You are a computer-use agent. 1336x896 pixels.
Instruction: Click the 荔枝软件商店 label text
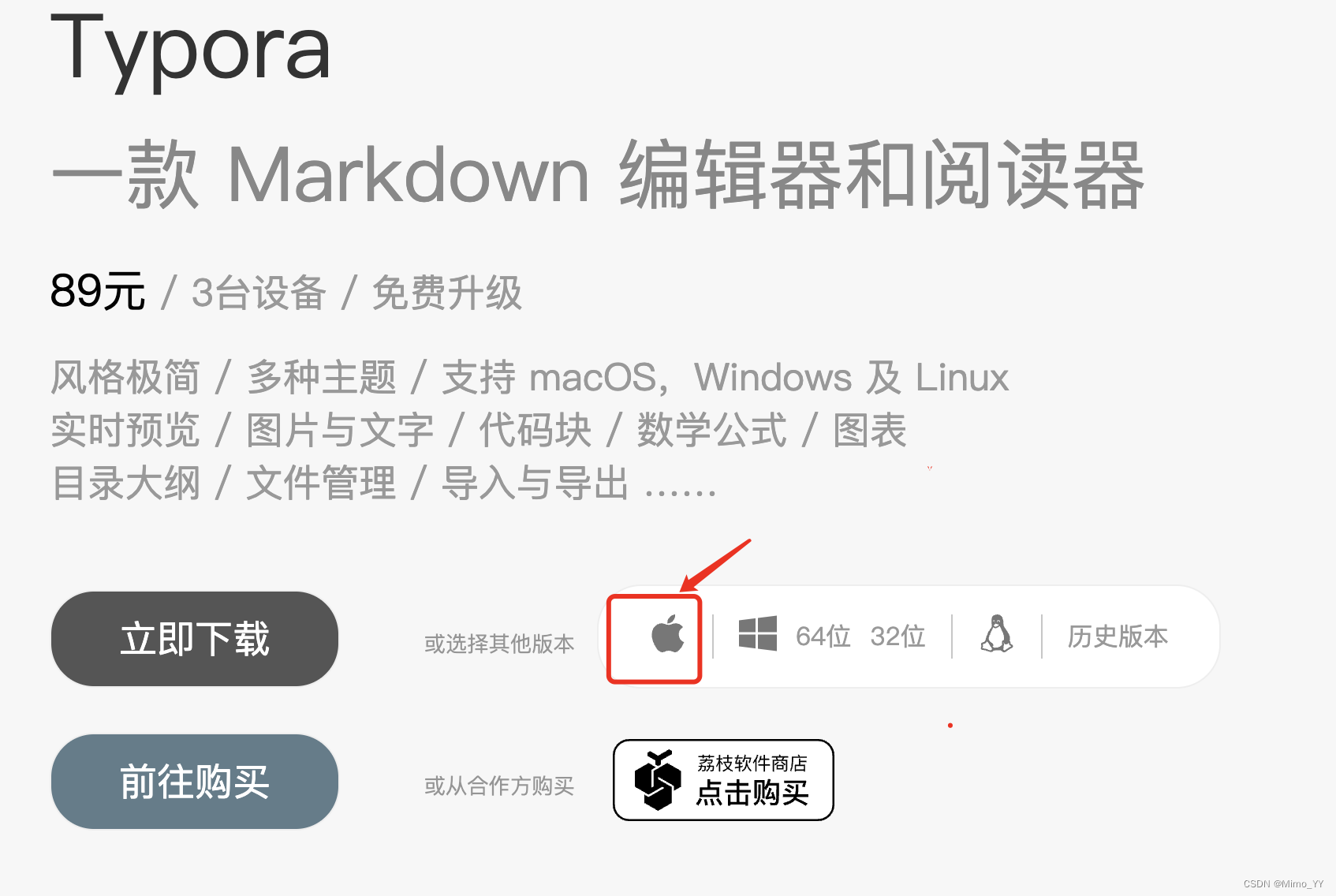(x=752, y=763)
